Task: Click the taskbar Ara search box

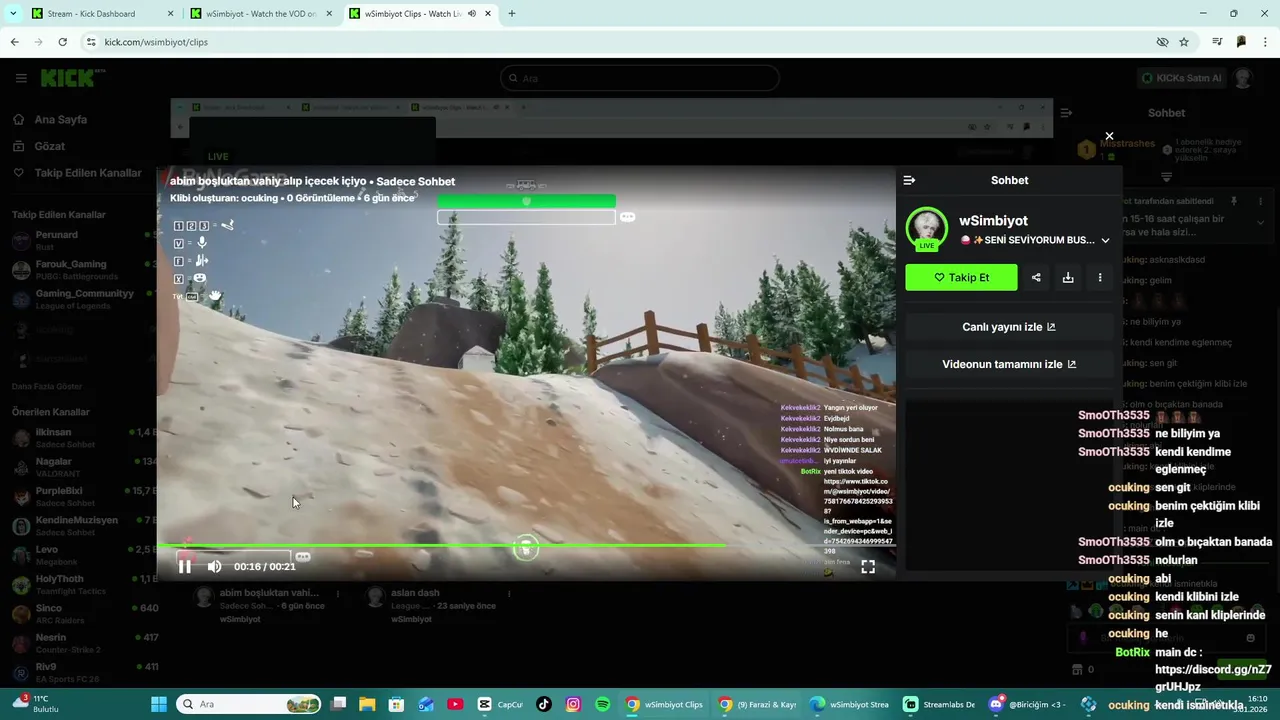Action: coord(249,704)
